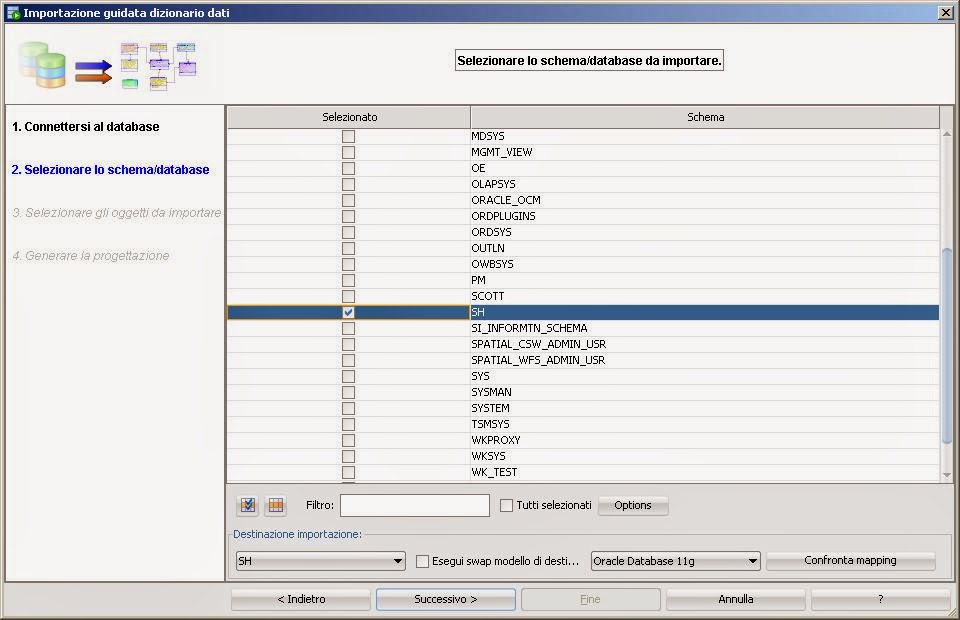Click the Successivo next button
This screenshot has height=620, width=960.
pos(446,599)
